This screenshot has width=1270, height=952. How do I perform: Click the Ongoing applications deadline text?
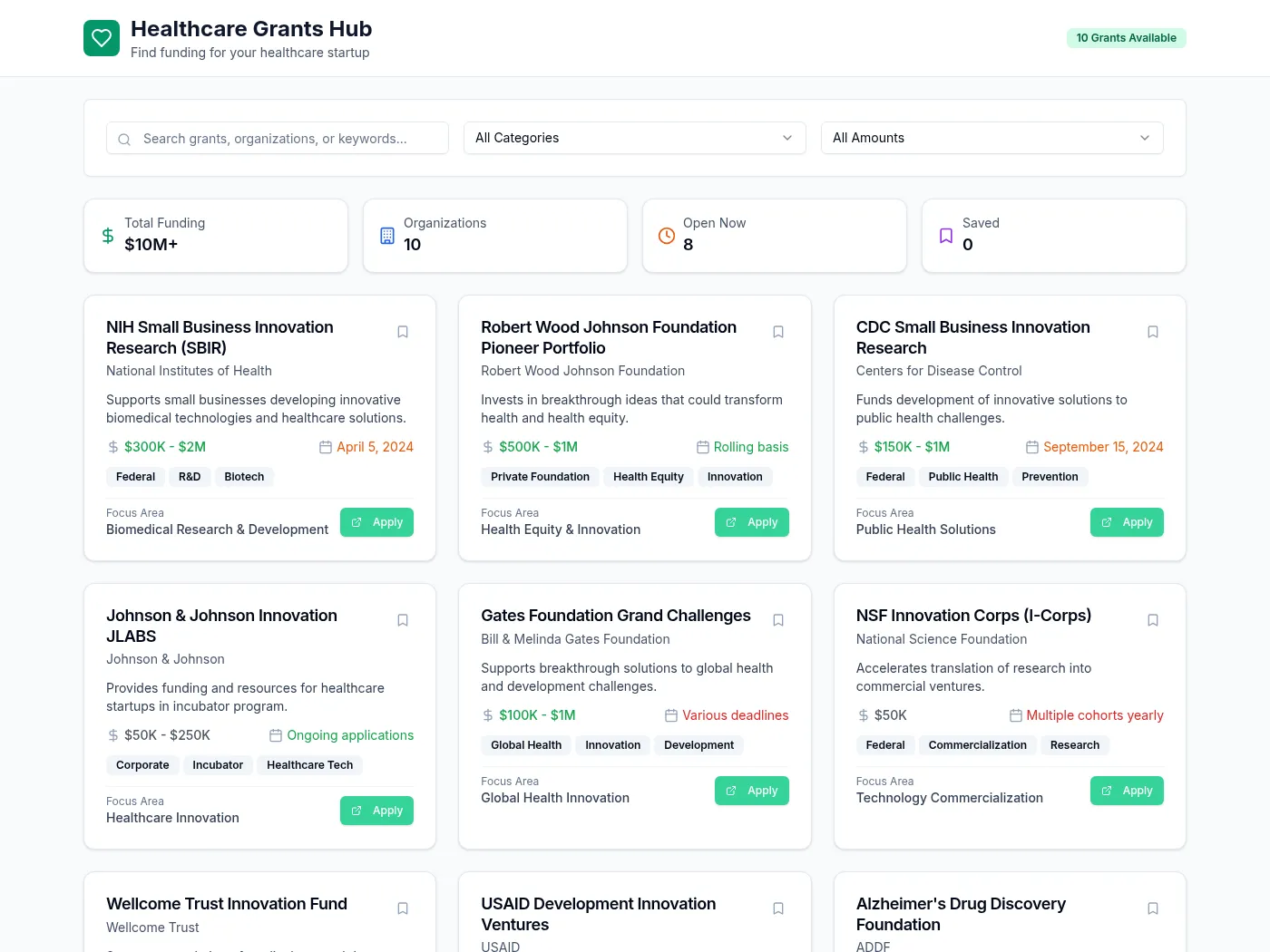350,735
